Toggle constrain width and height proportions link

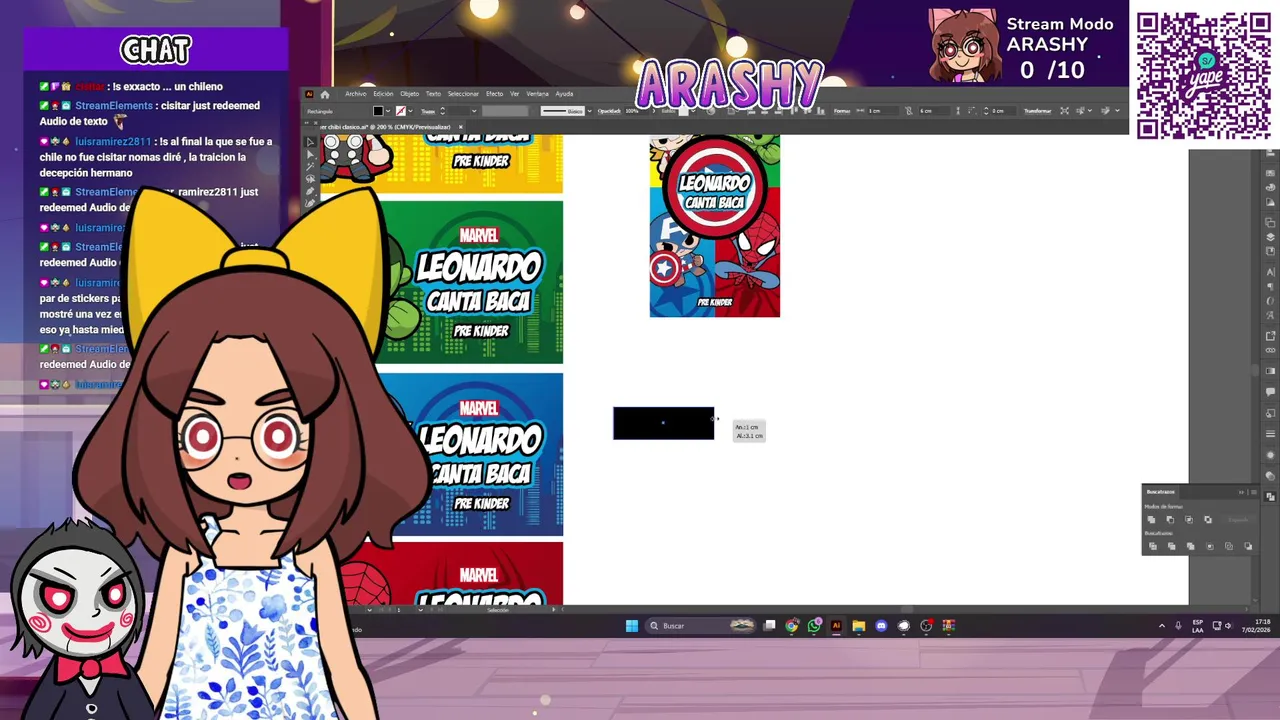[909, 110]
